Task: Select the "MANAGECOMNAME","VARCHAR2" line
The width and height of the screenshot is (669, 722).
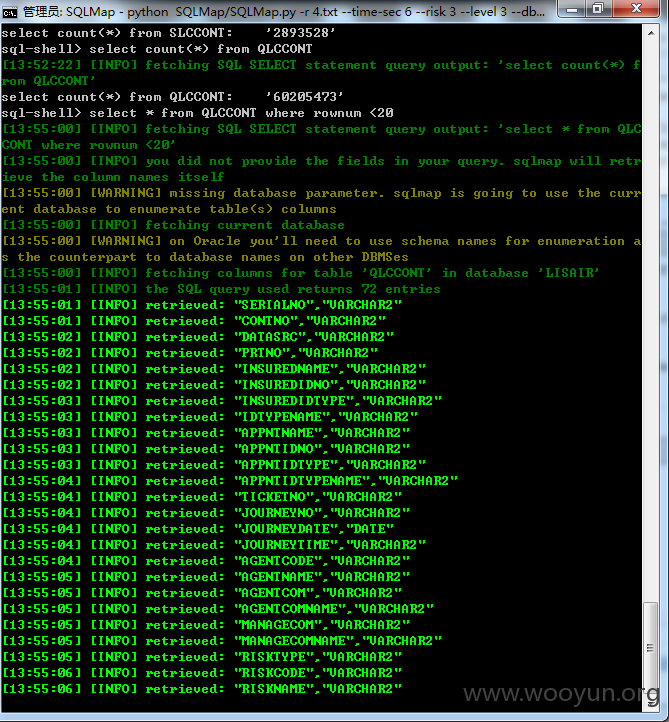Action: (x=222, y=641)
